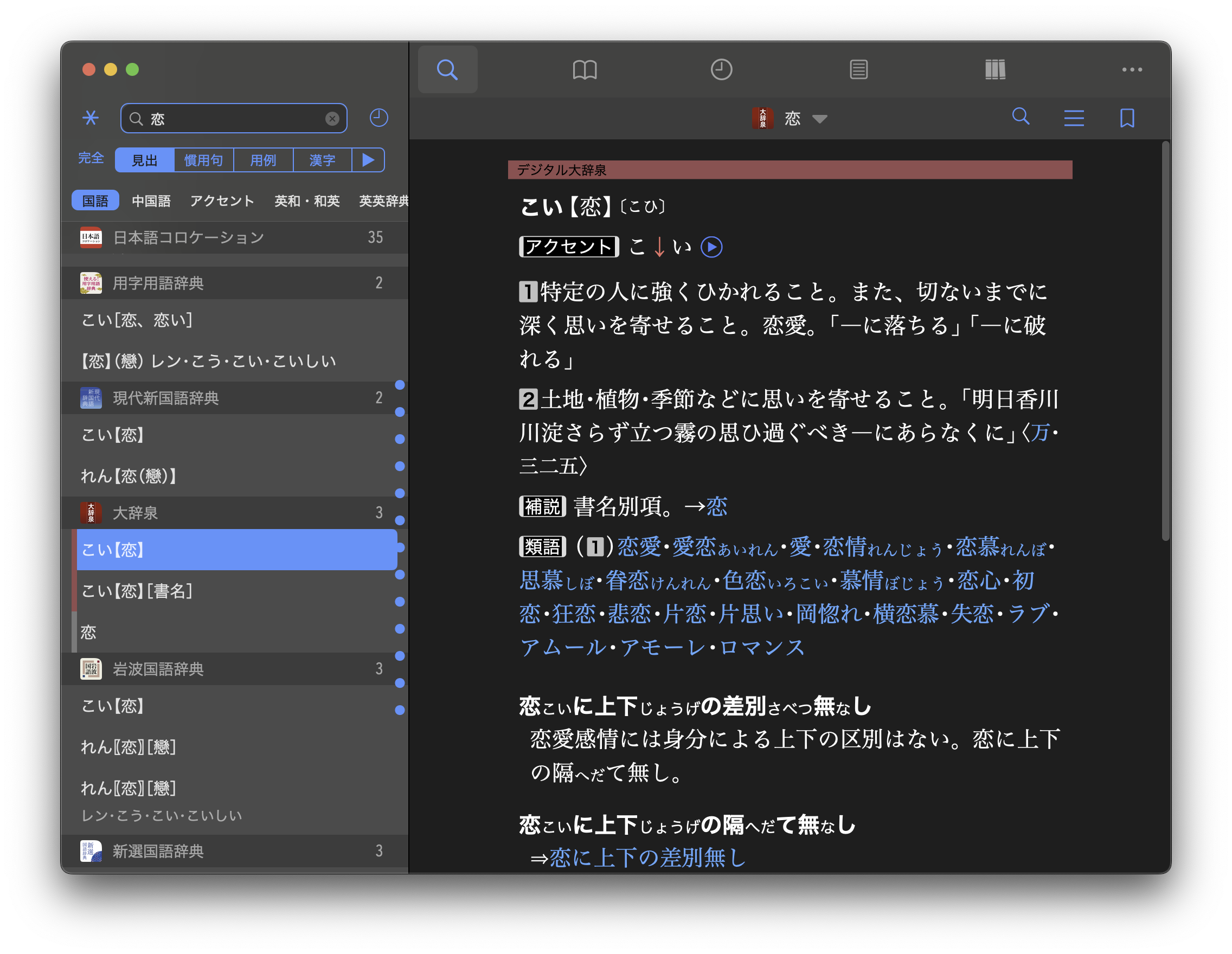Switch the search mode to 慣用句
Viewport: 1232px width, 954px height.
pyautogui.click(x=204, y=160)
